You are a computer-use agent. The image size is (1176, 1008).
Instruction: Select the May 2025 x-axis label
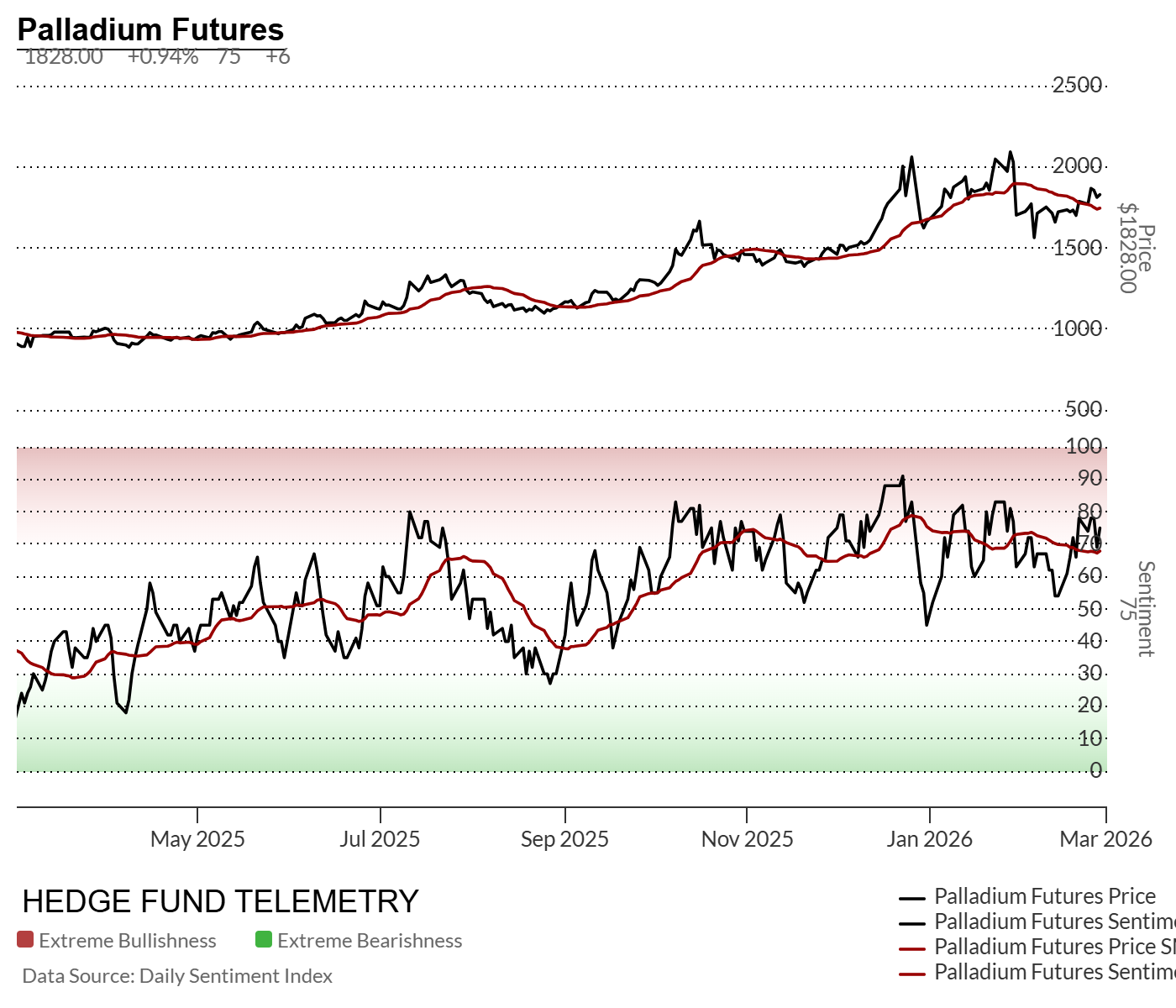click(x=197, y=838)
